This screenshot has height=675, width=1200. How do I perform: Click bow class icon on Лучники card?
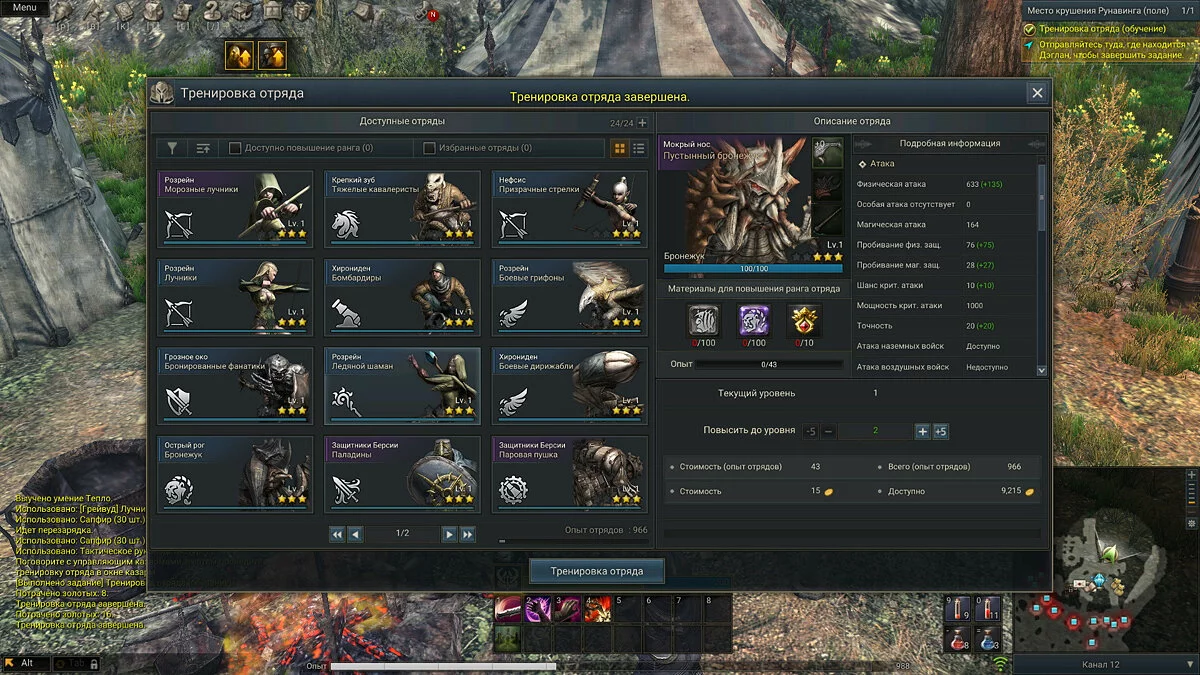coord(179,313)
